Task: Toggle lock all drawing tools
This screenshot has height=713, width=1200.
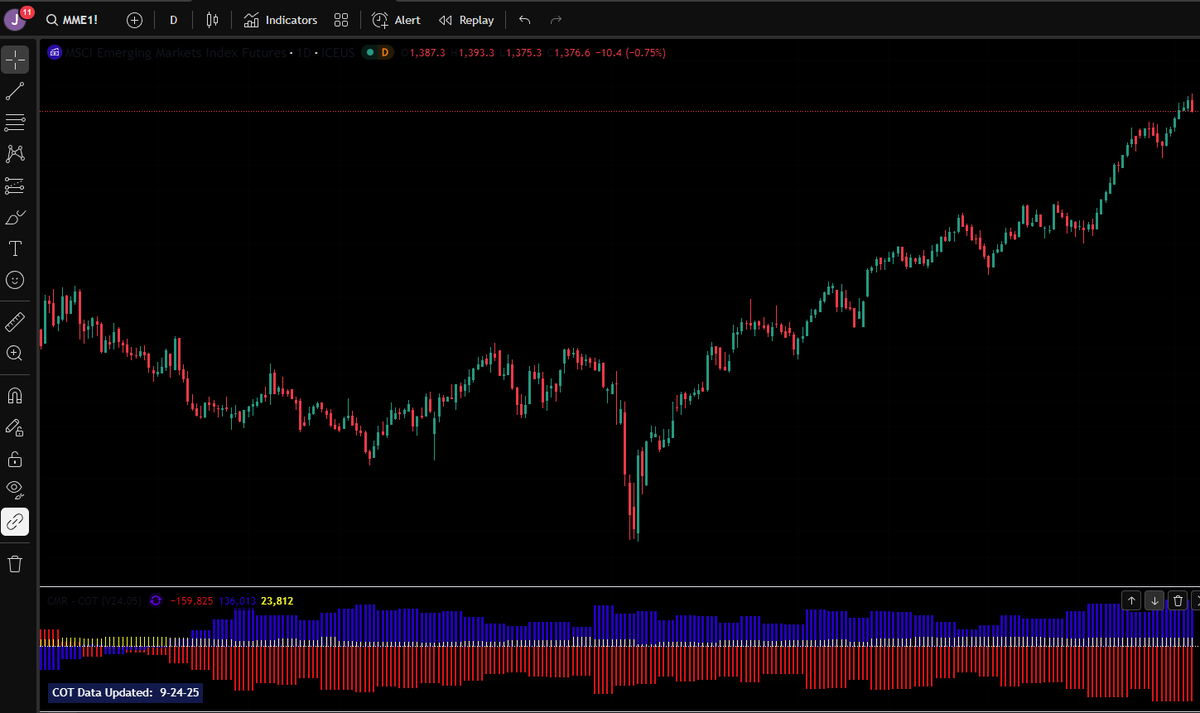Action: (15, 459)
